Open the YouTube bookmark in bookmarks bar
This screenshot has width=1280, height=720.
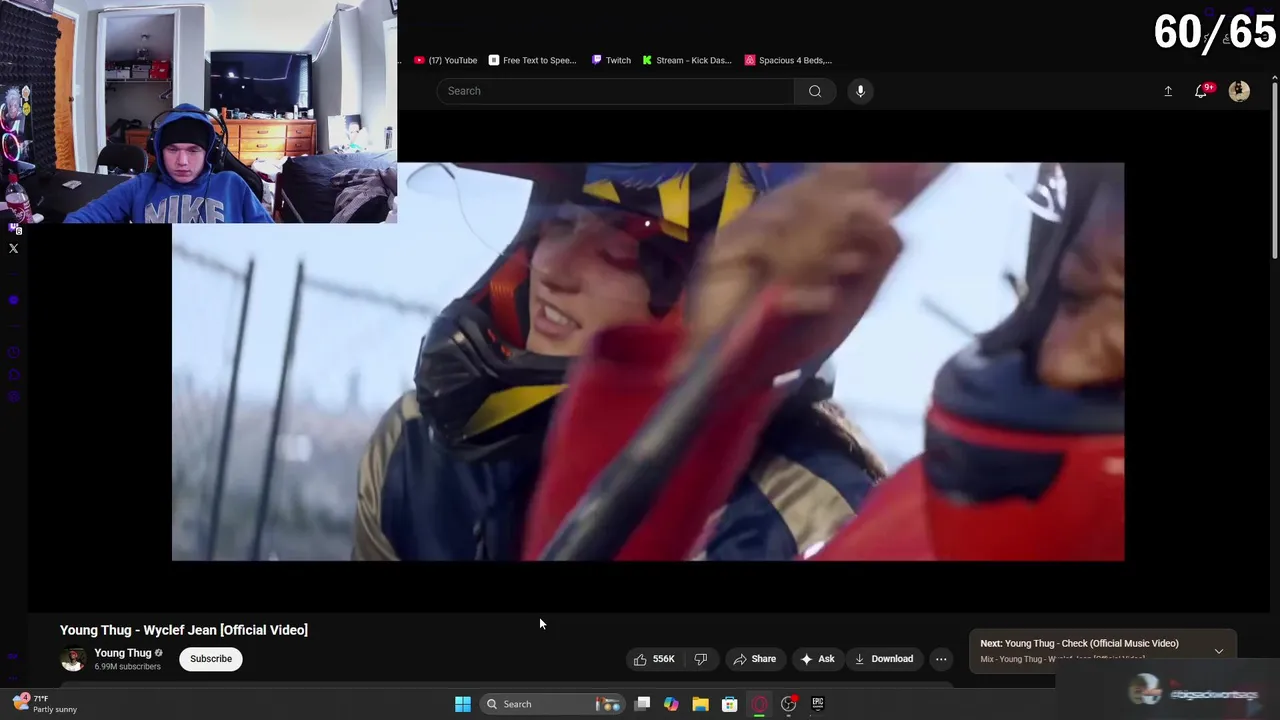[446, 60]
